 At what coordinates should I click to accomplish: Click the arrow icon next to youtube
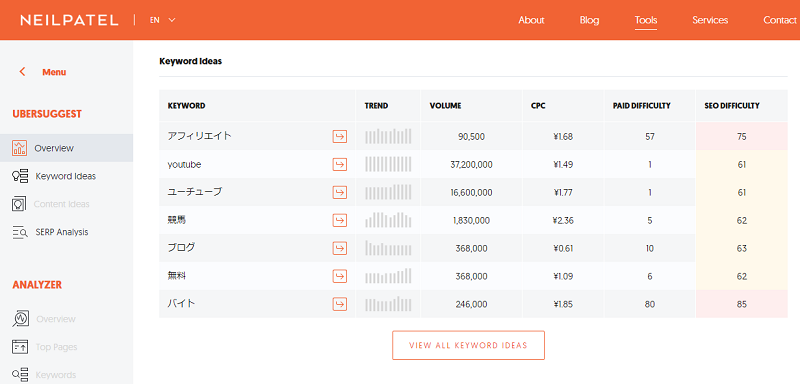pos(340,165)
